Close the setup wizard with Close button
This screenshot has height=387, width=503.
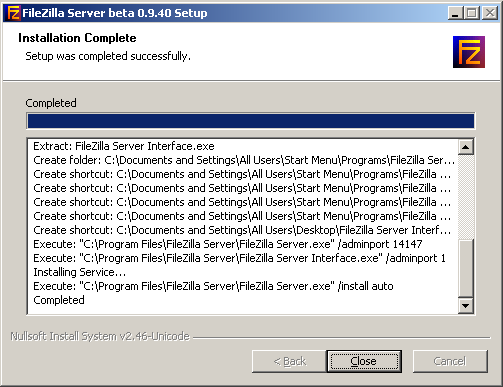pos(364,361)
